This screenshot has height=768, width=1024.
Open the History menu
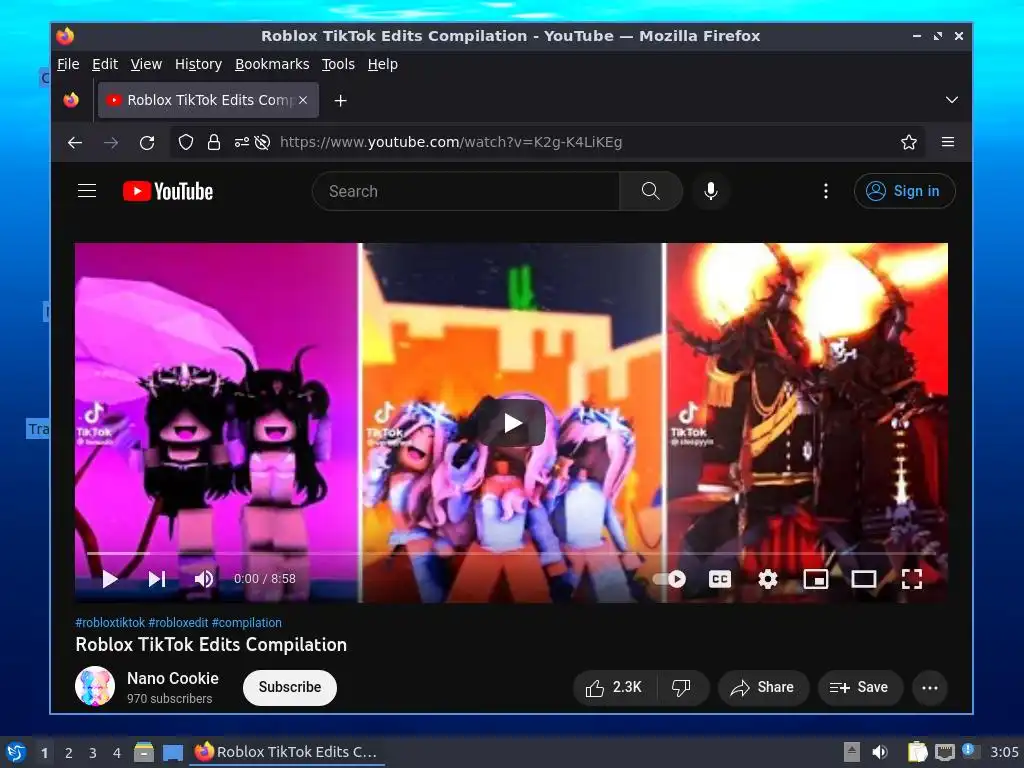(199, 64)
